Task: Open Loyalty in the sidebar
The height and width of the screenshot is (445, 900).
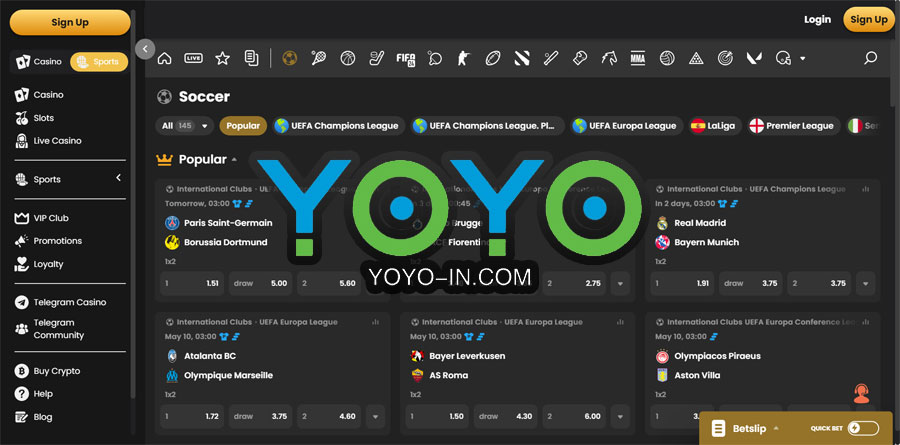Action: [48, 264]
